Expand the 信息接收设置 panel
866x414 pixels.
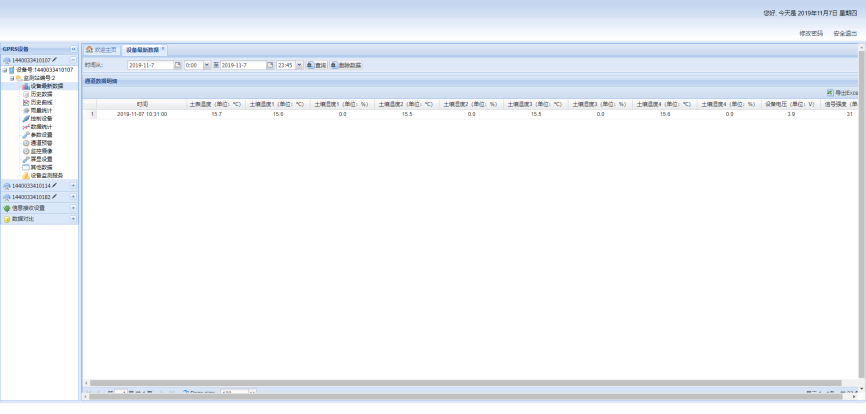pos(73,208)
